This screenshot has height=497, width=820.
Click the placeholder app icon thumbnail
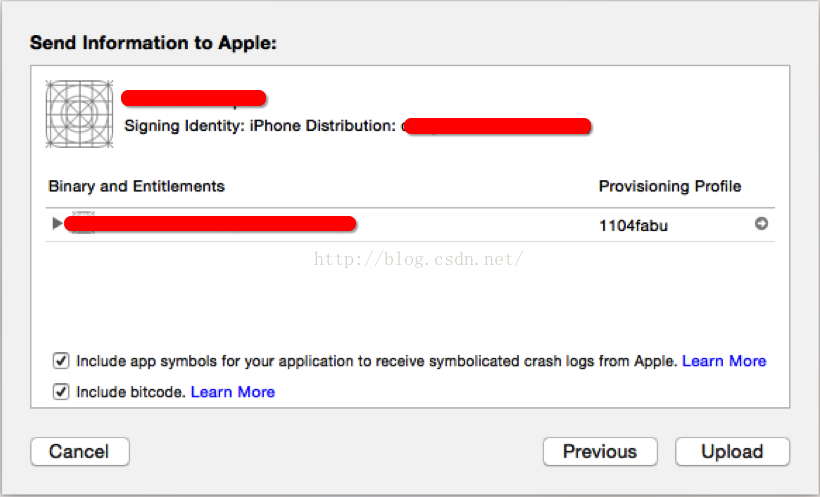point(79,114)
